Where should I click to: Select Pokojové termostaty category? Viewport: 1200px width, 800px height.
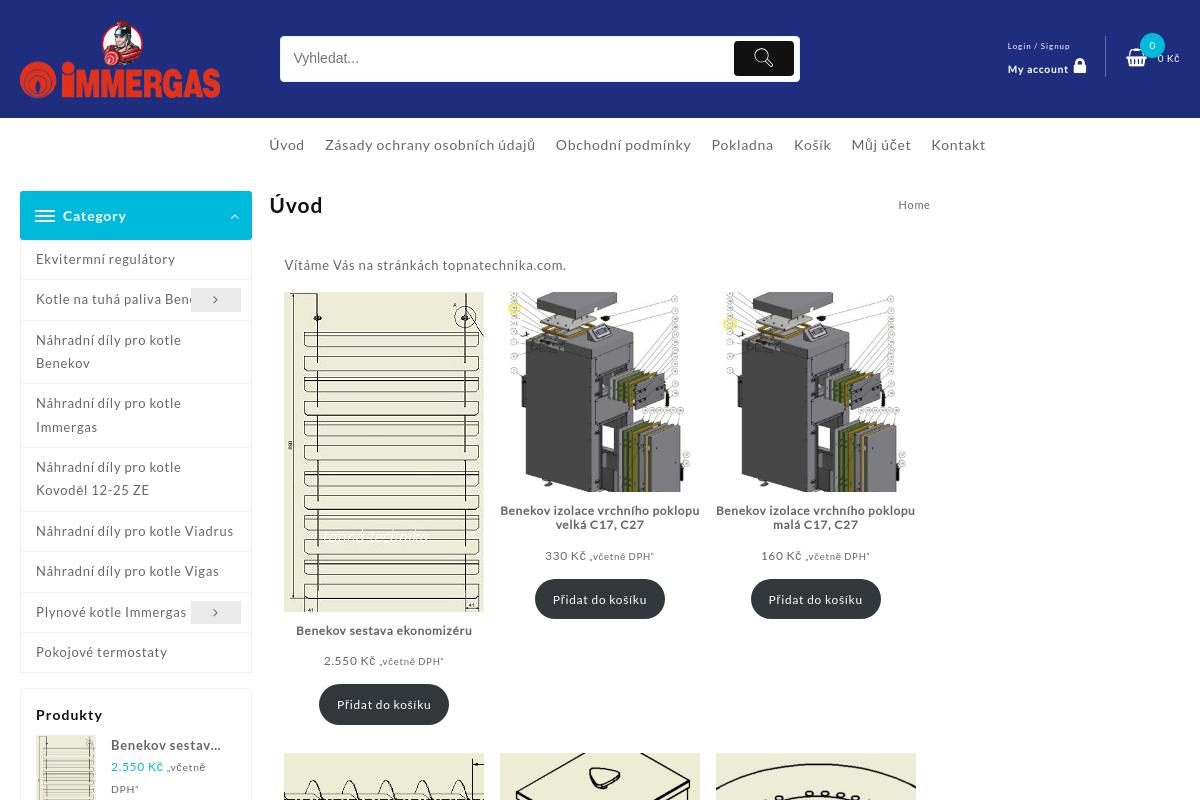pos(102,652)
